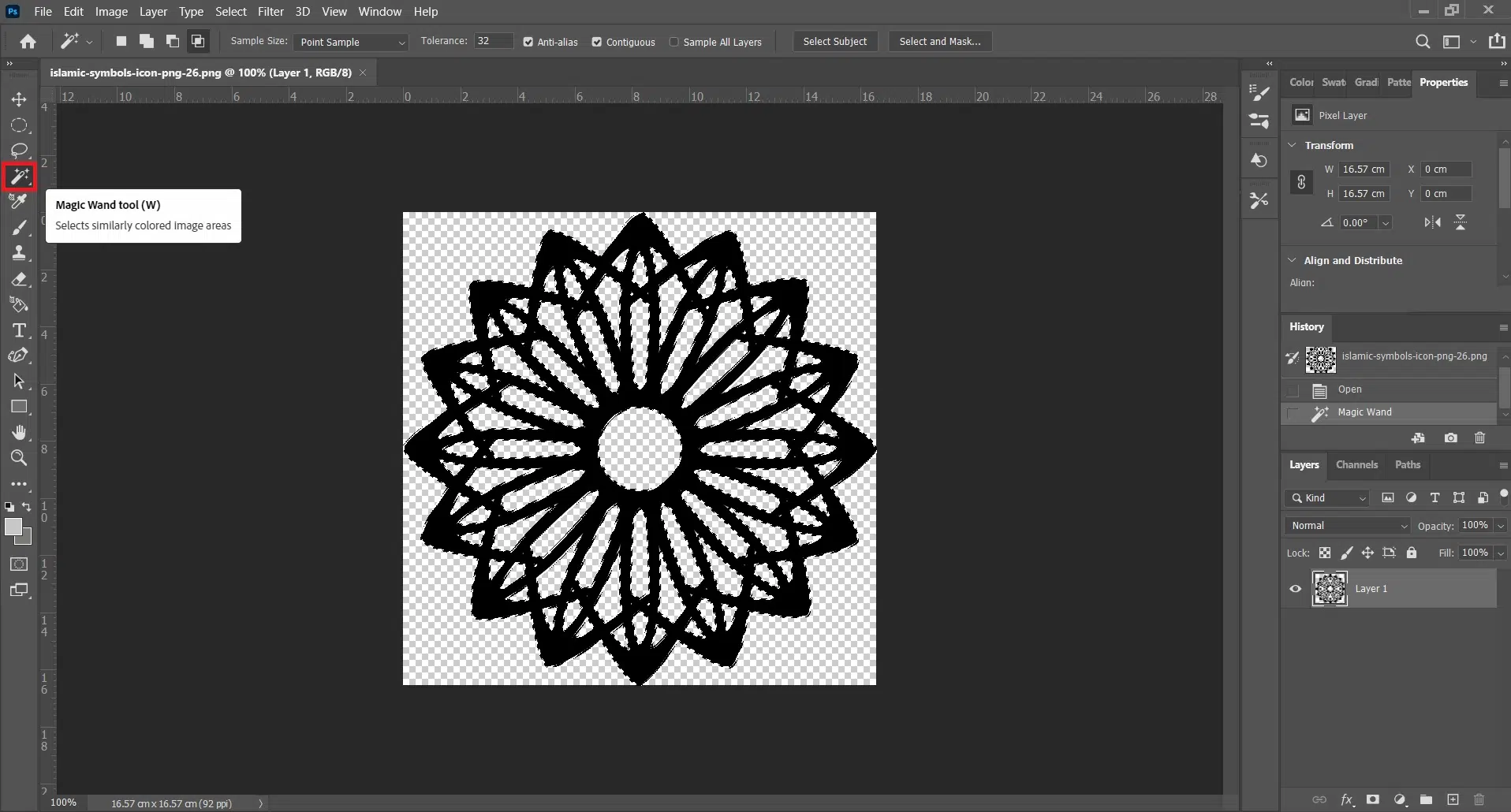Viewport: 1511px width, 812px height.
Task: Open the Filter menu
Action: 270,12
